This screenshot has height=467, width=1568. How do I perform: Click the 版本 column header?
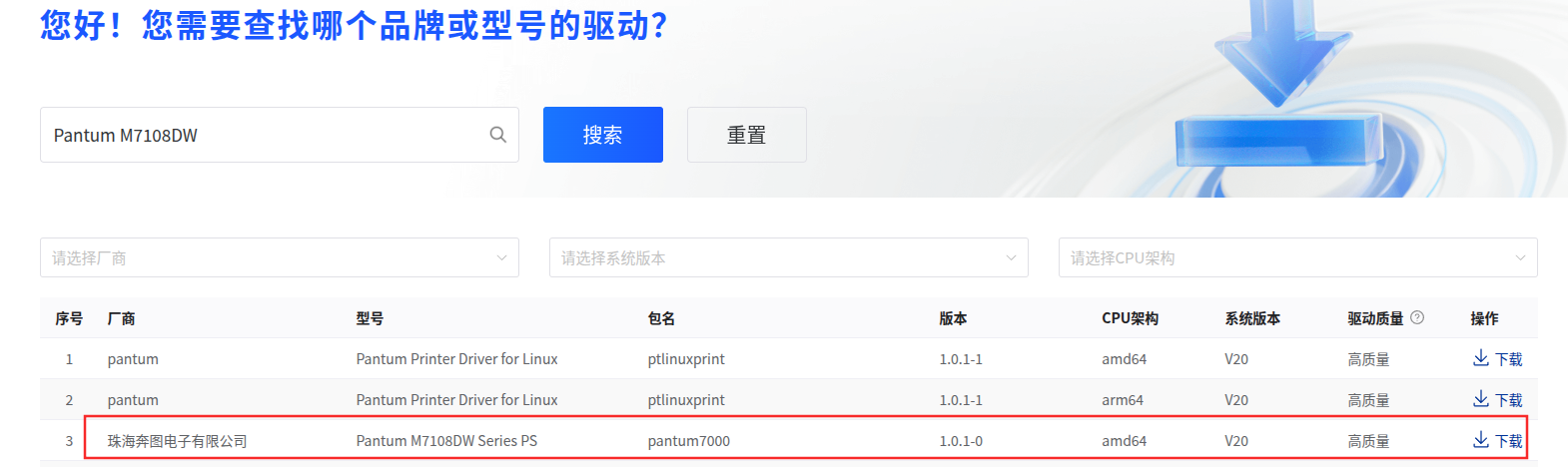(x=953, y=318)
